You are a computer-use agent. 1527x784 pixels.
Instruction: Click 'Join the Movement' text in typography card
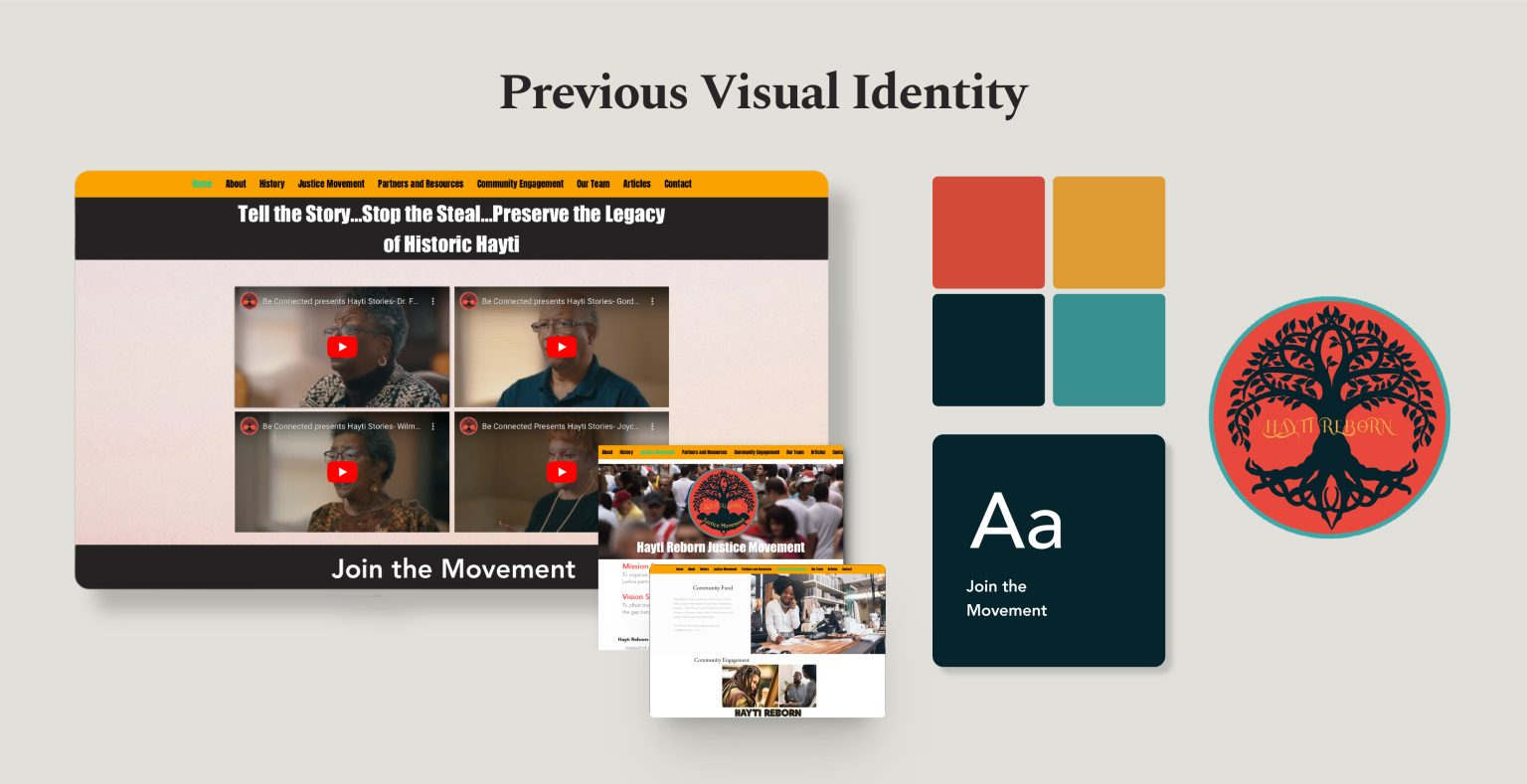1006,598
